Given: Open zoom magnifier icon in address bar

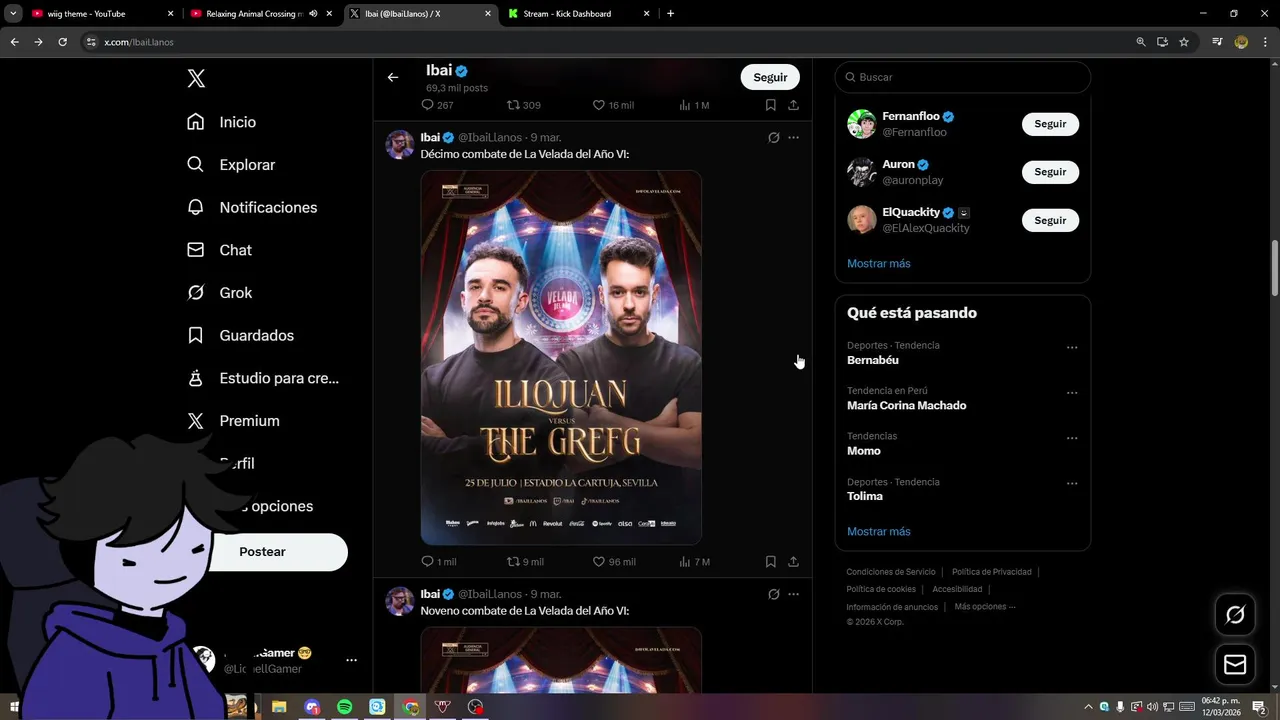Looking at the screenshot, I should 1140,42.
